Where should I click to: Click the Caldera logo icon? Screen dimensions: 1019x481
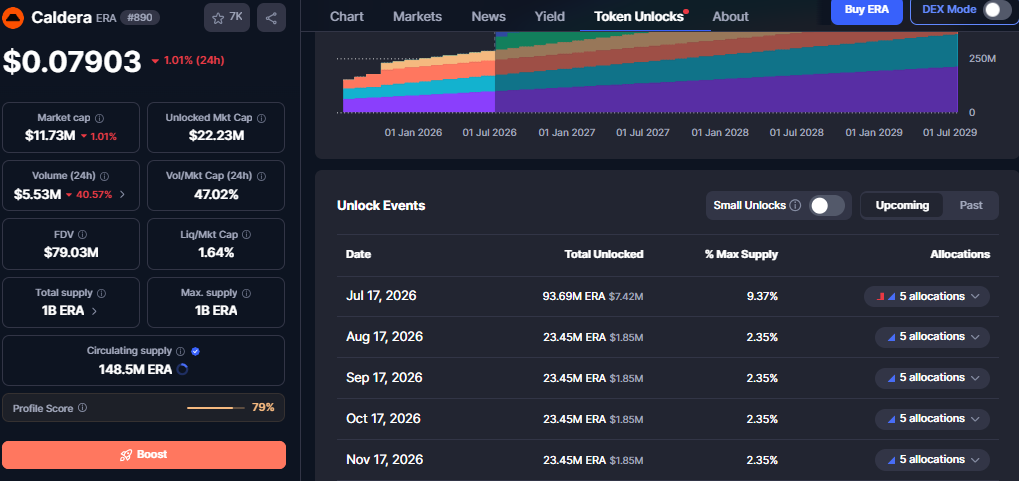(14, 17)
